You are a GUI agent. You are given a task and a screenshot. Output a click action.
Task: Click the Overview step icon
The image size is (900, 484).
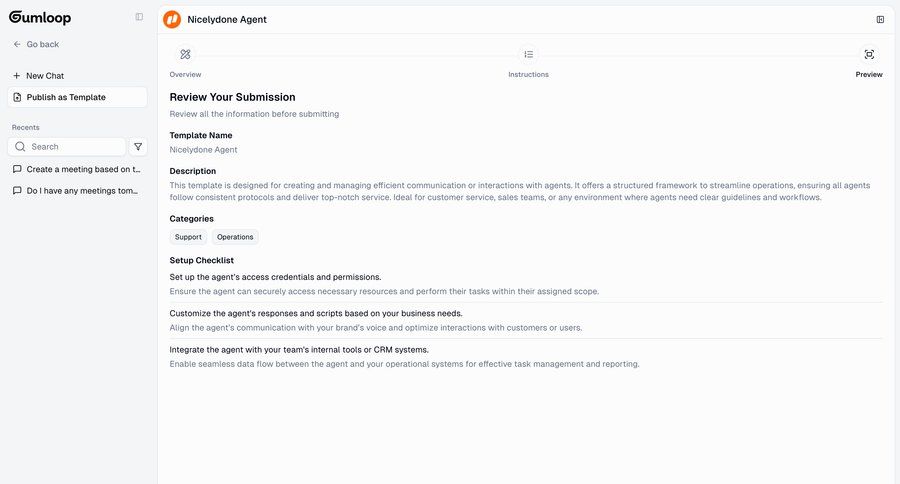coord(185,54)
